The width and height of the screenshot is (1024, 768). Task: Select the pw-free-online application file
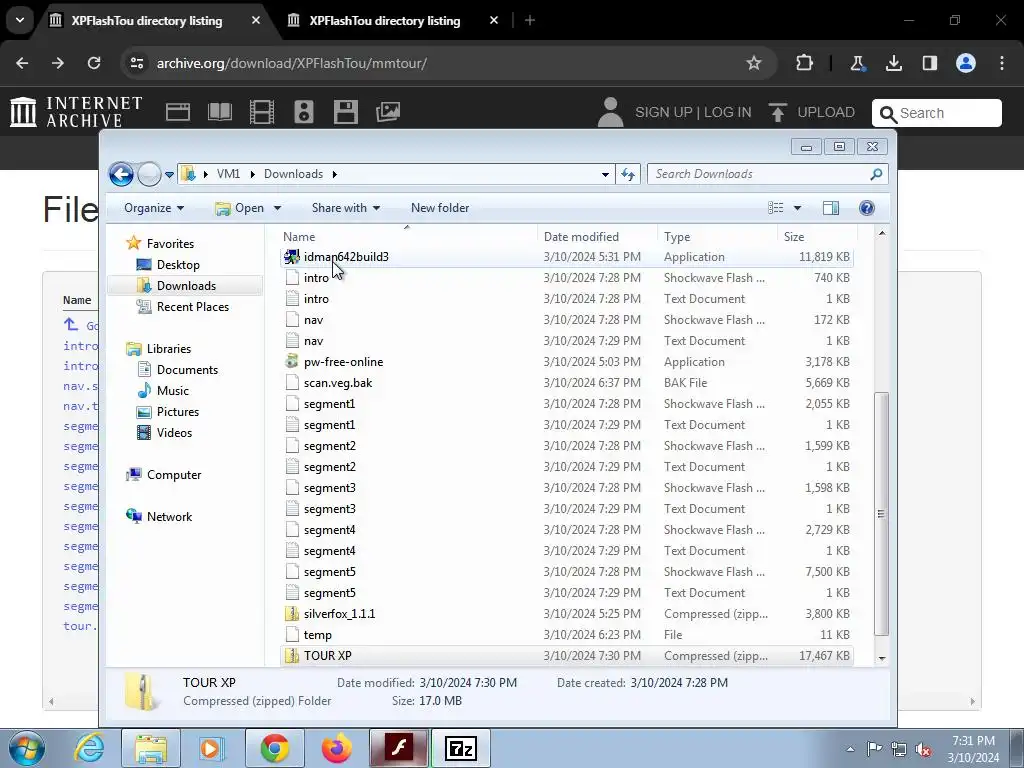[x=566, y=362]
